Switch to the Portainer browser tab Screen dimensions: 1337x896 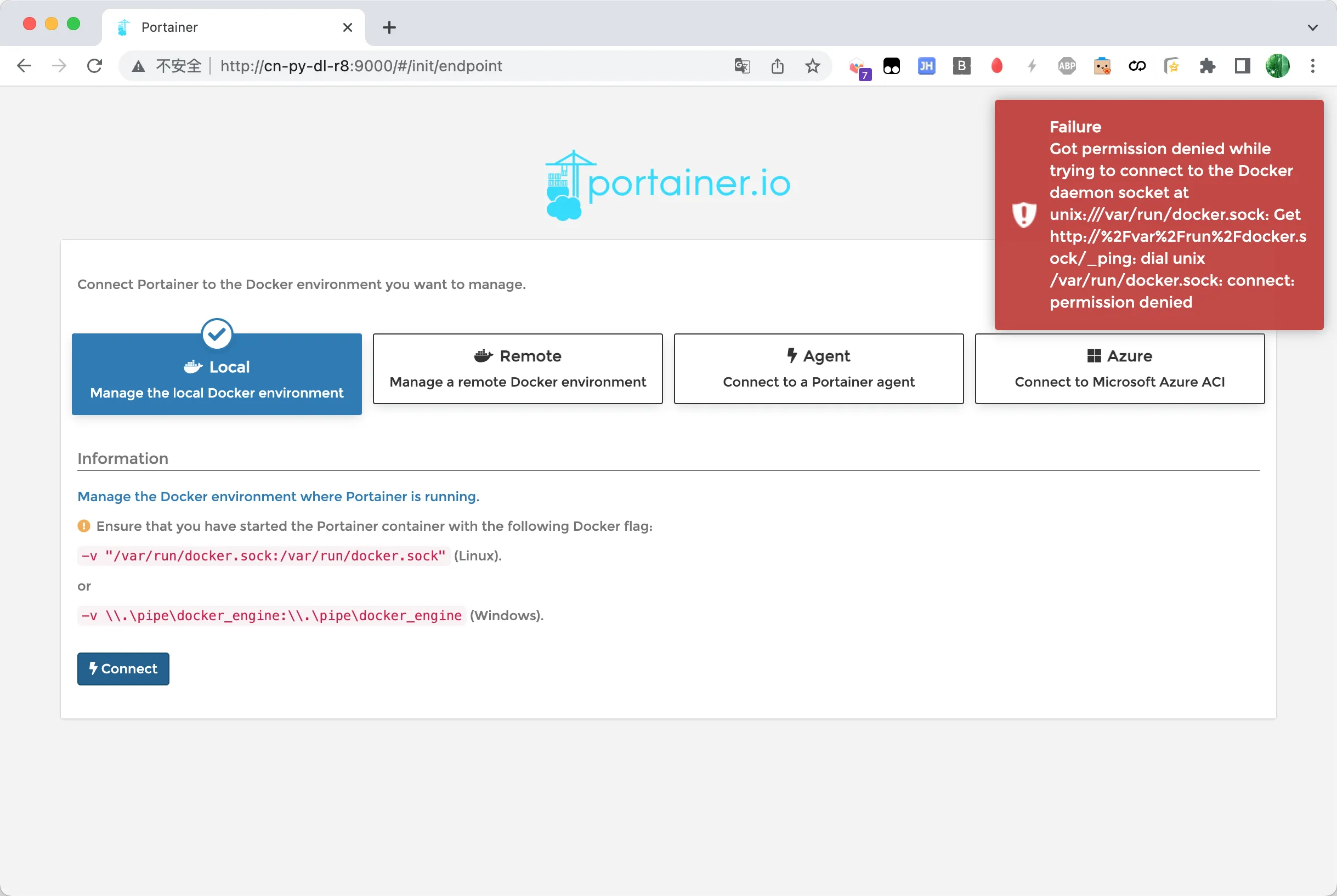pyautogui.click(x=233, y=27)
